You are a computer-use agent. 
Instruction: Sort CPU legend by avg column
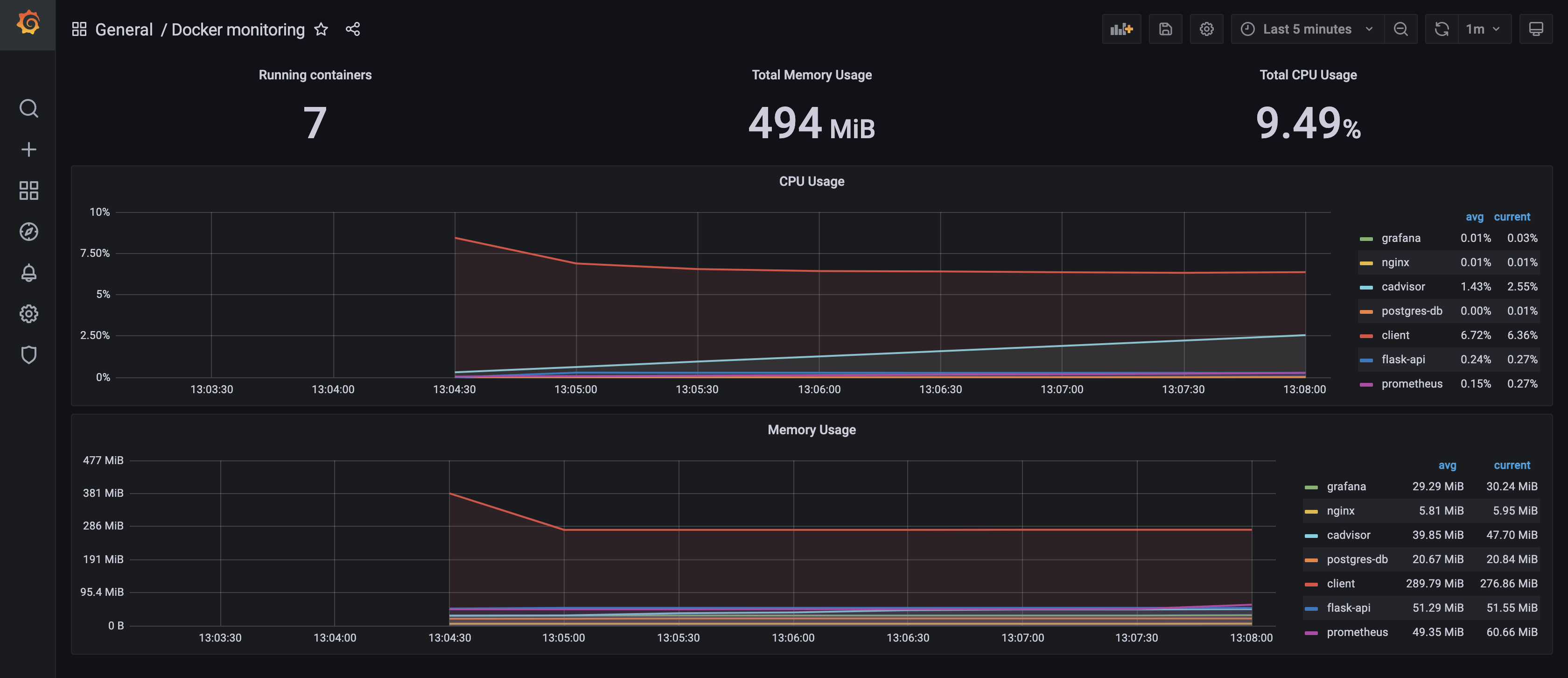click(1474, 217)
